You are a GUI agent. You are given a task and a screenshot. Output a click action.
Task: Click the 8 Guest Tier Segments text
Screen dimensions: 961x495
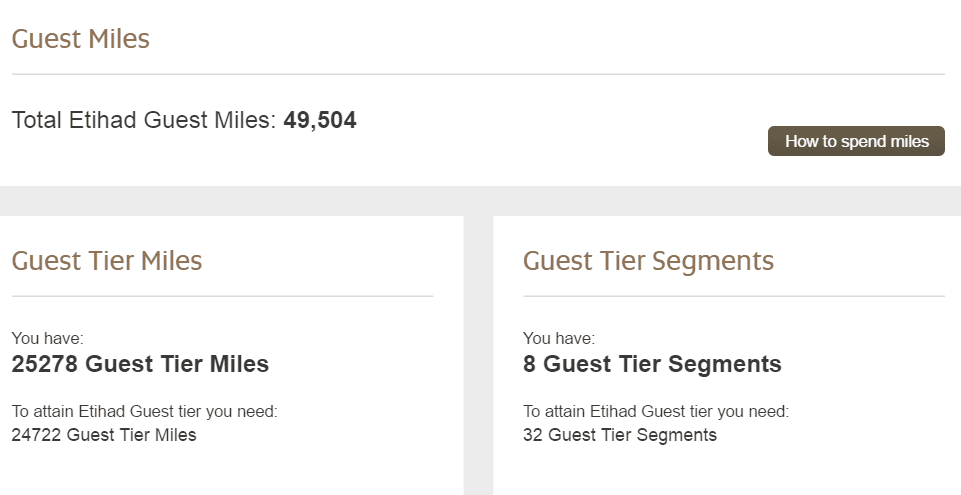tap(652, 364)
